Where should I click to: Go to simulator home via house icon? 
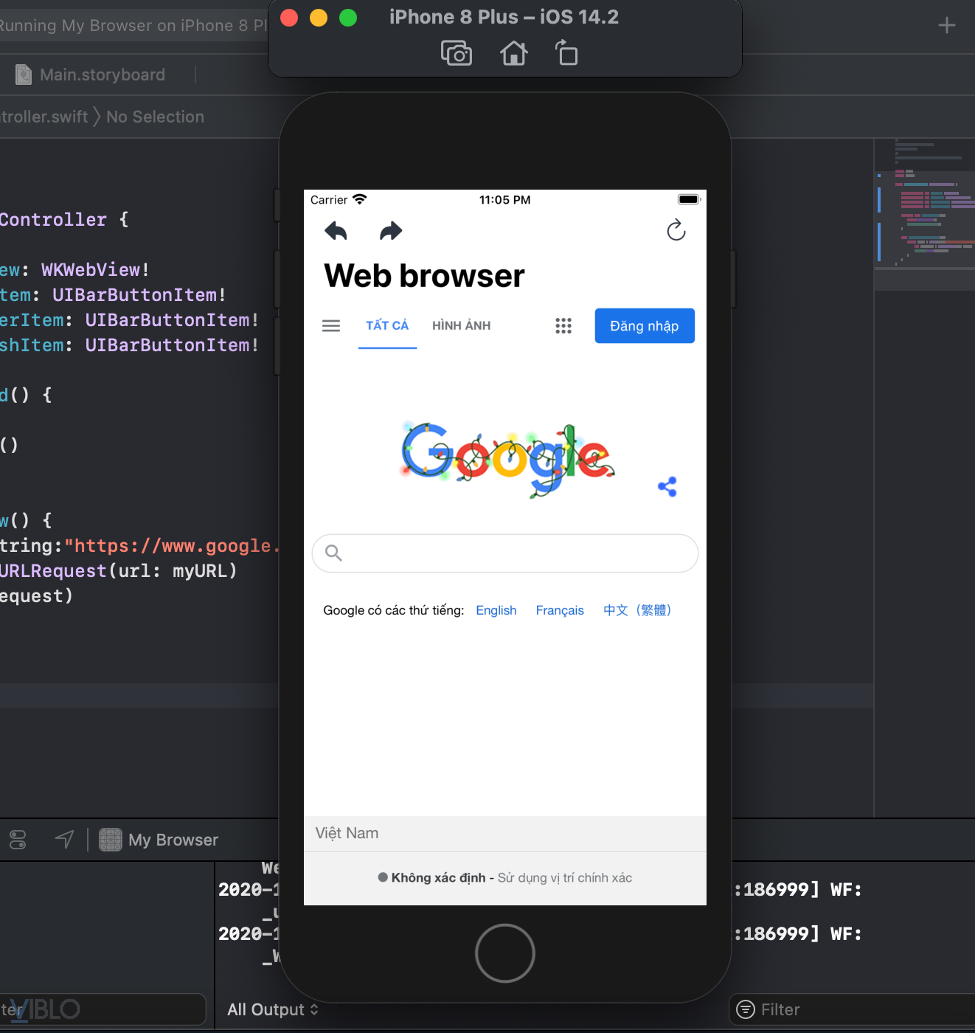click(x=513, y=53)
